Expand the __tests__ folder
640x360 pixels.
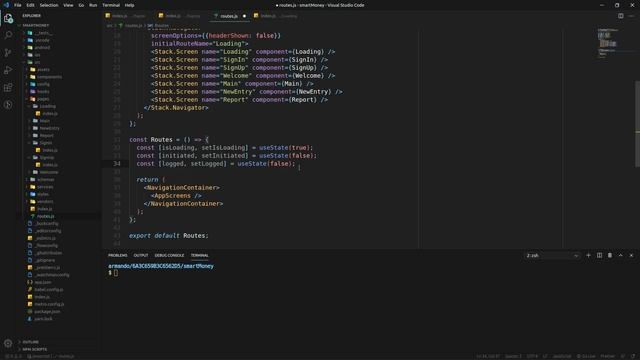[43, 33]
